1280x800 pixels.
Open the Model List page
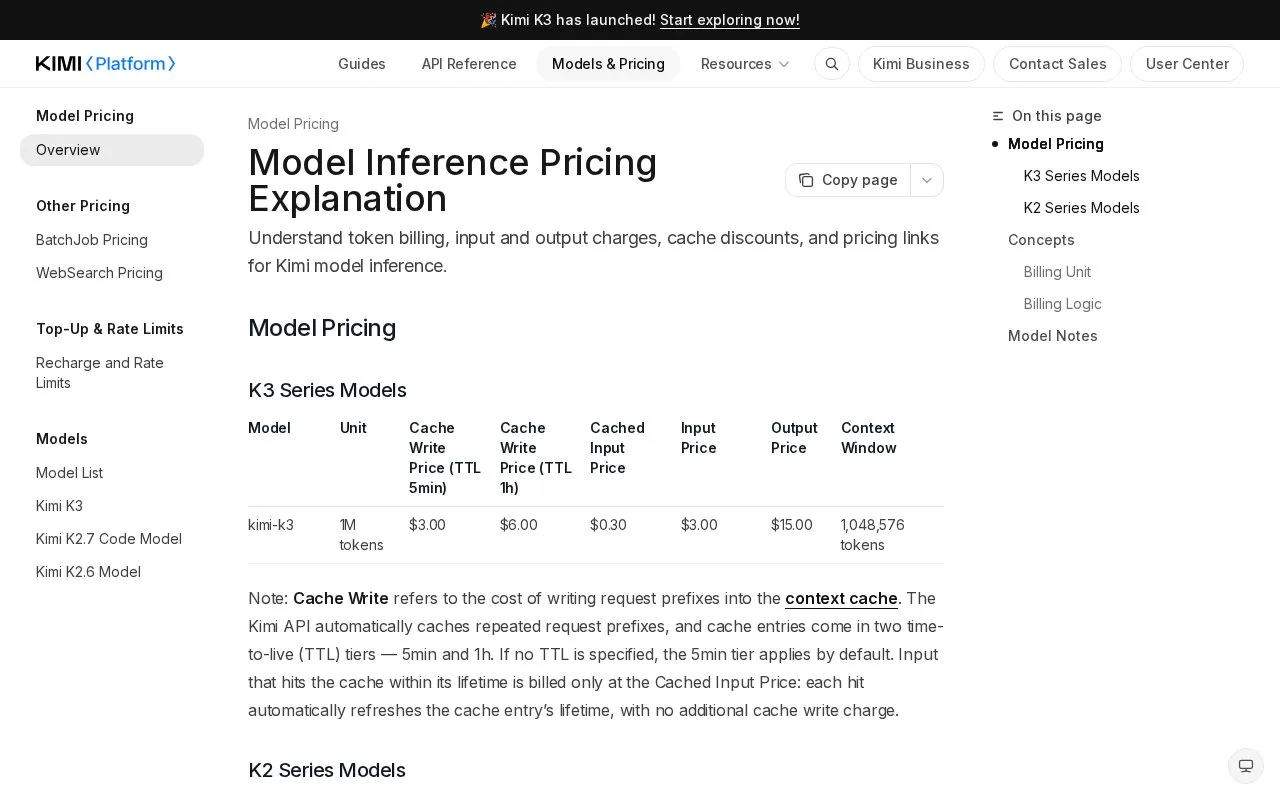pyautogui.click(x=69, y=473)
